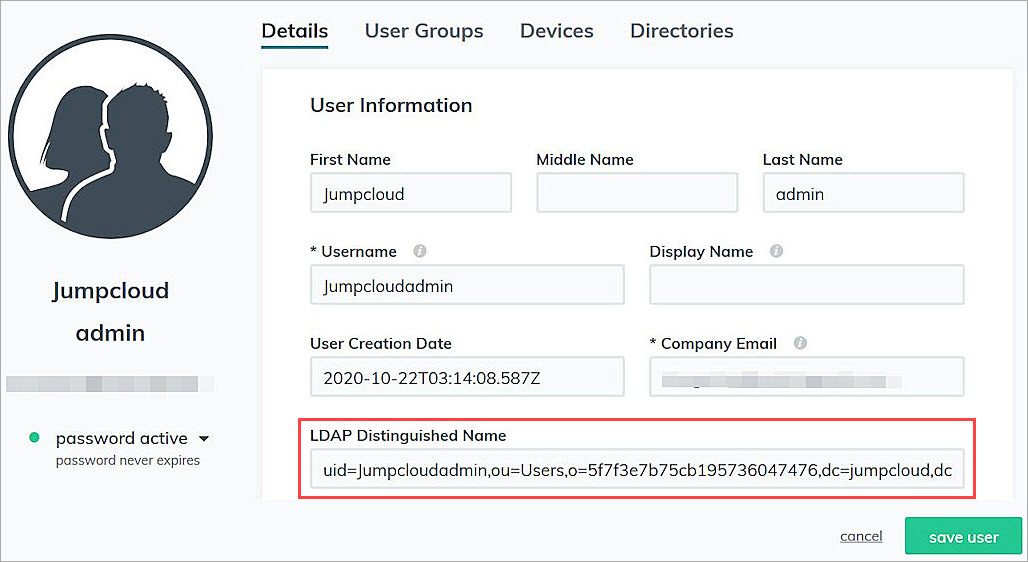Click the 'Jumpcloud' name under avatar
The height and width of the screenshot is (562, 1028).
coord(110,291)
